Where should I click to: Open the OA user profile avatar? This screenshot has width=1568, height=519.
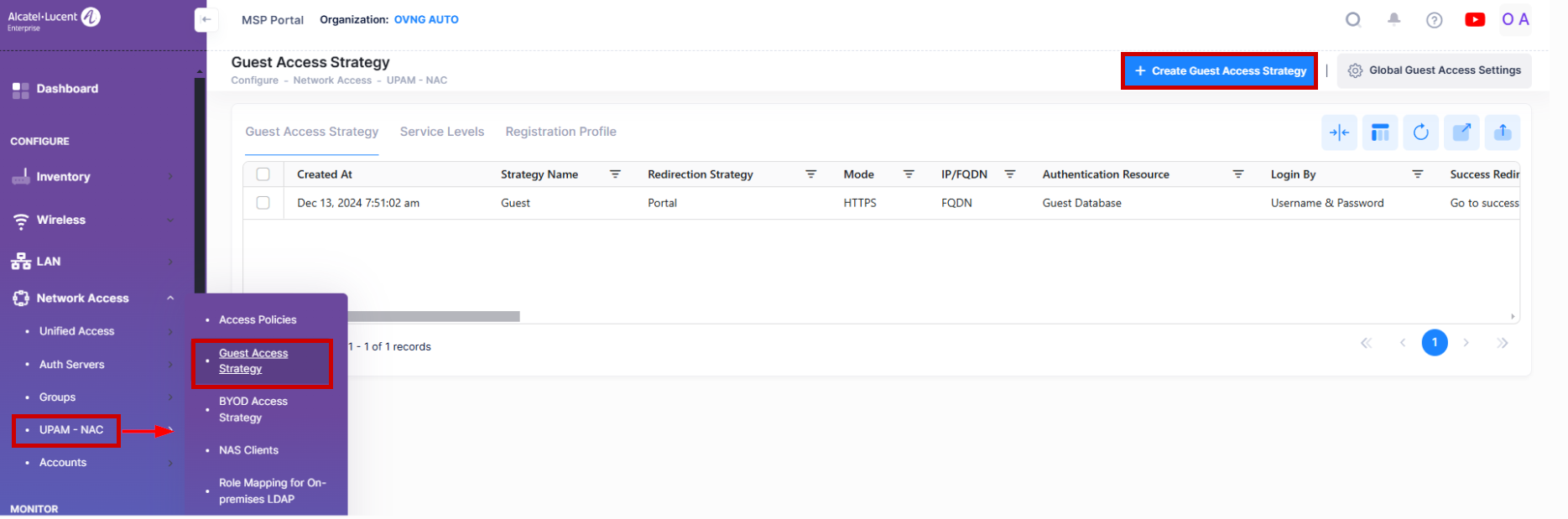1515,19
